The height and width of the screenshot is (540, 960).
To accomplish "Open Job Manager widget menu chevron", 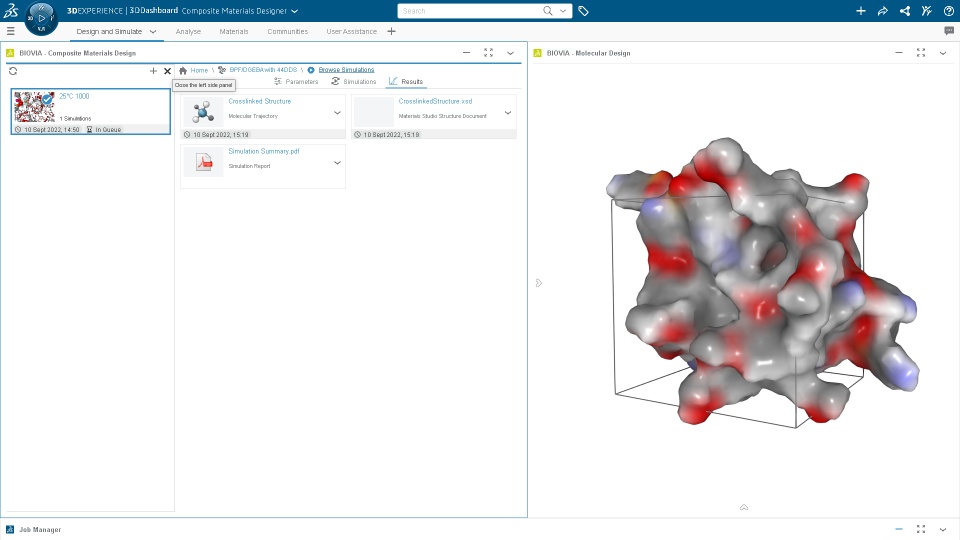I will [x=943, y=529].
